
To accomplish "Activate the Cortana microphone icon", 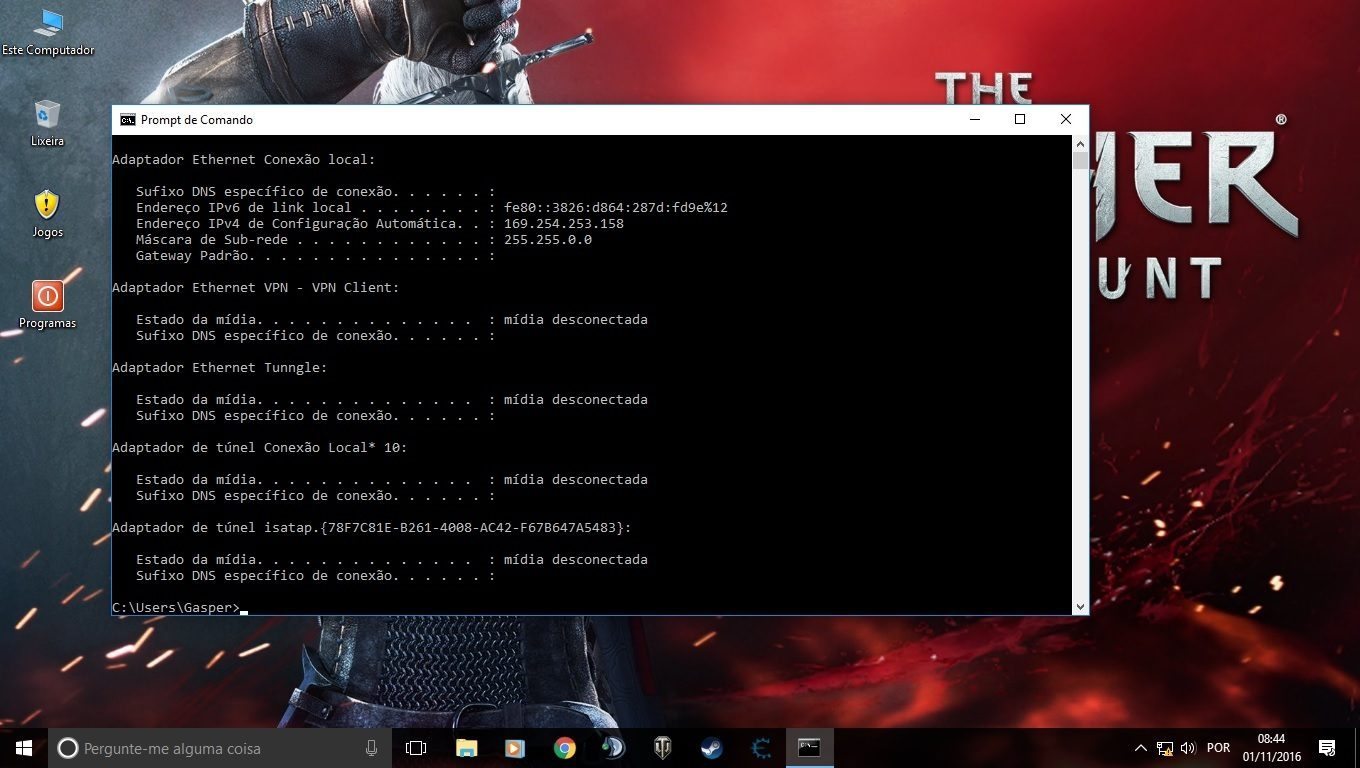I will 371,748.
